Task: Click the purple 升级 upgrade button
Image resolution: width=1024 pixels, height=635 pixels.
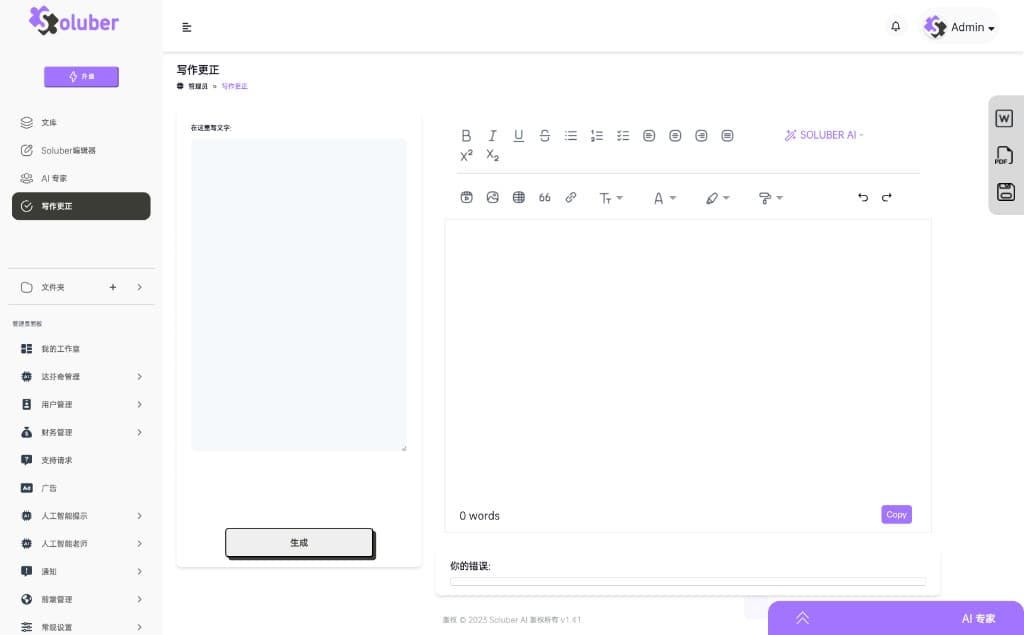Action: click(x=81, y=76)
